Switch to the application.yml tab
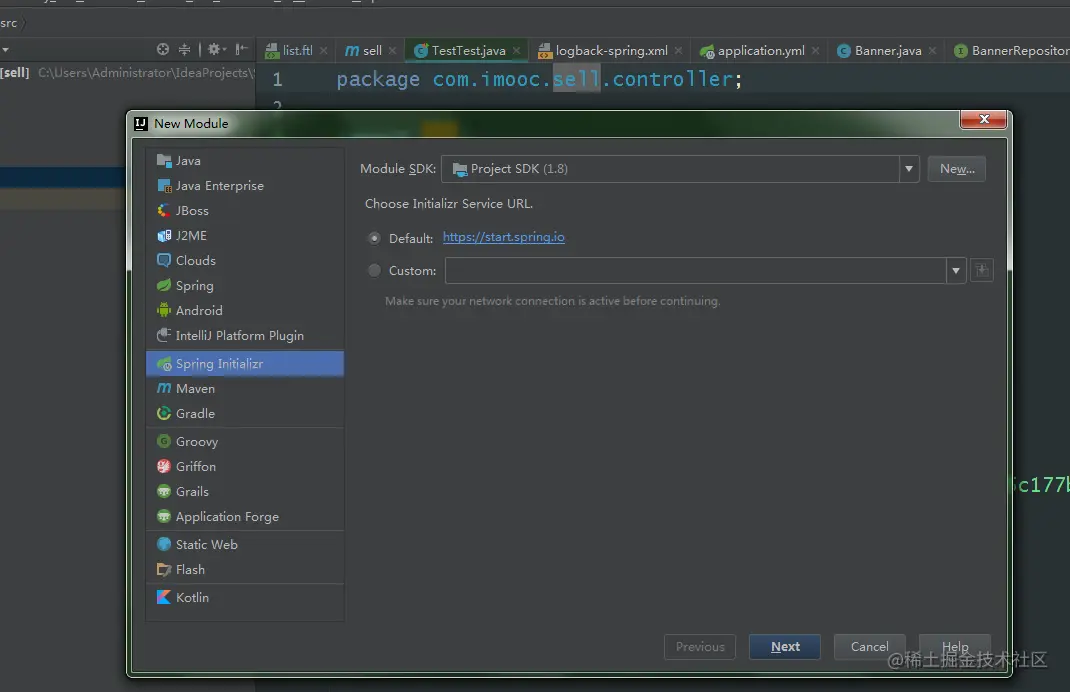Viewport: 1070px width, 692px height. tap(760, 51)
